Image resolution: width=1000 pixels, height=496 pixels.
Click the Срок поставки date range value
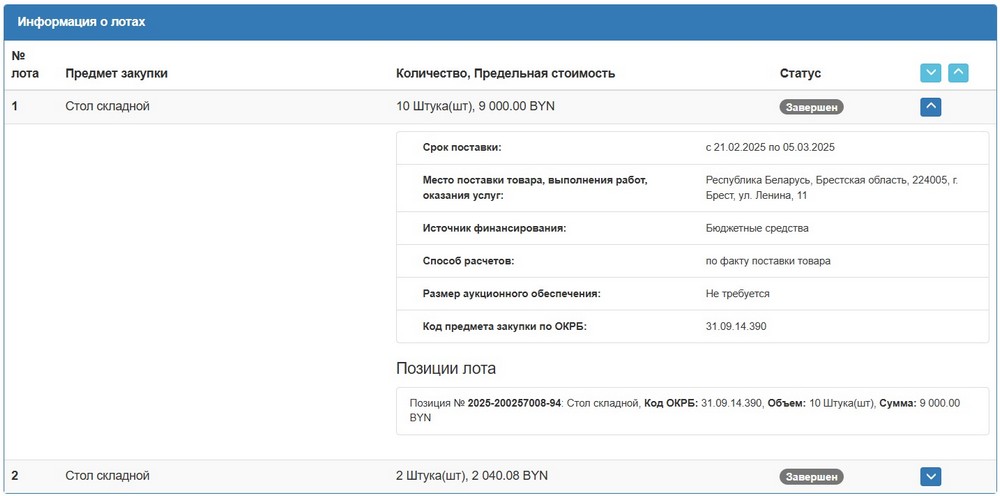click(x=769, y=147)
